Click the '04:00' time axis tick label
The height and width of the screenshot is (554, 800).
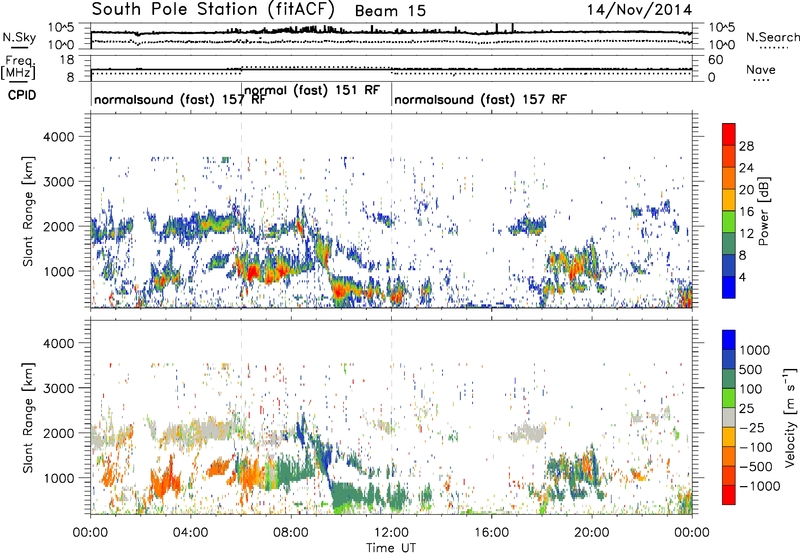pyautogui.click(x=190, y=533)
